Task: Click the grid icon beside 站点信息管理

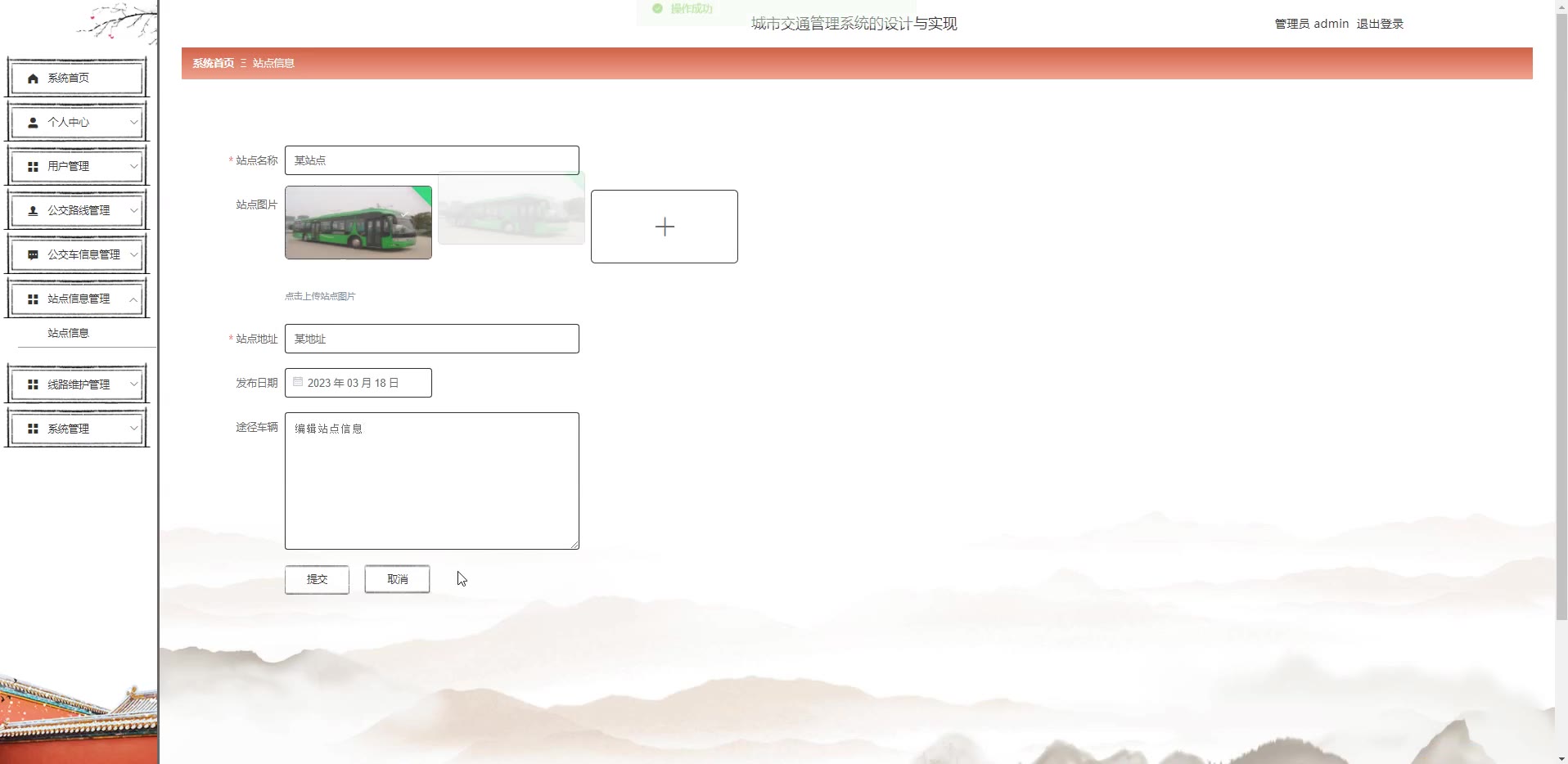Action: pyautogui.click(x=33, y=299)
